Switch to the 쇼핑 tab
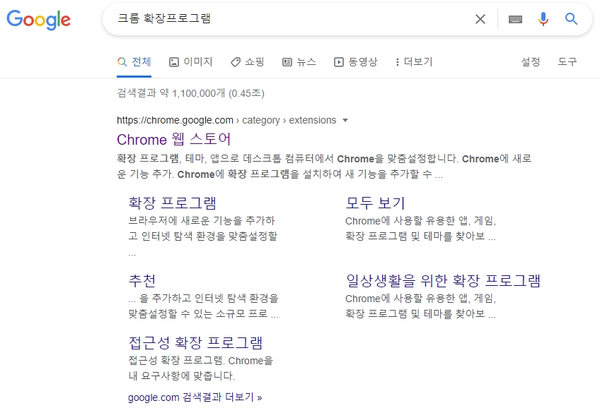Viewport: 600px width, 408px height. click(x=247, y=62)
